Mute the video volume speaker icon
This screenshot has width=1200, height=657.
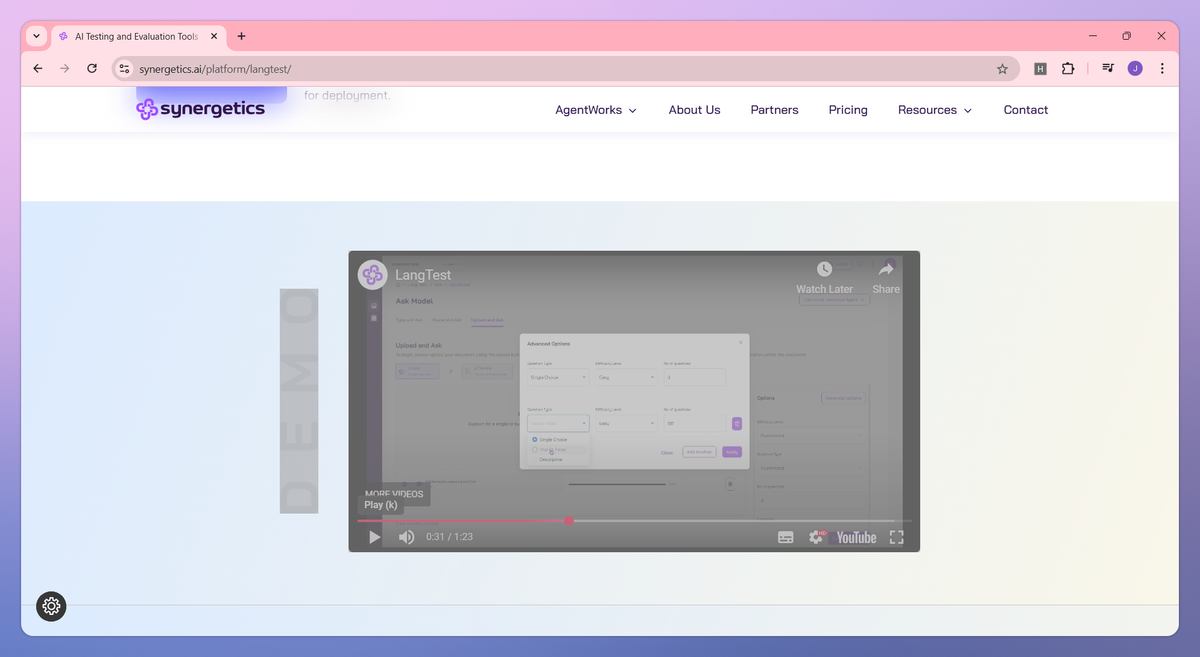[407, 537]
